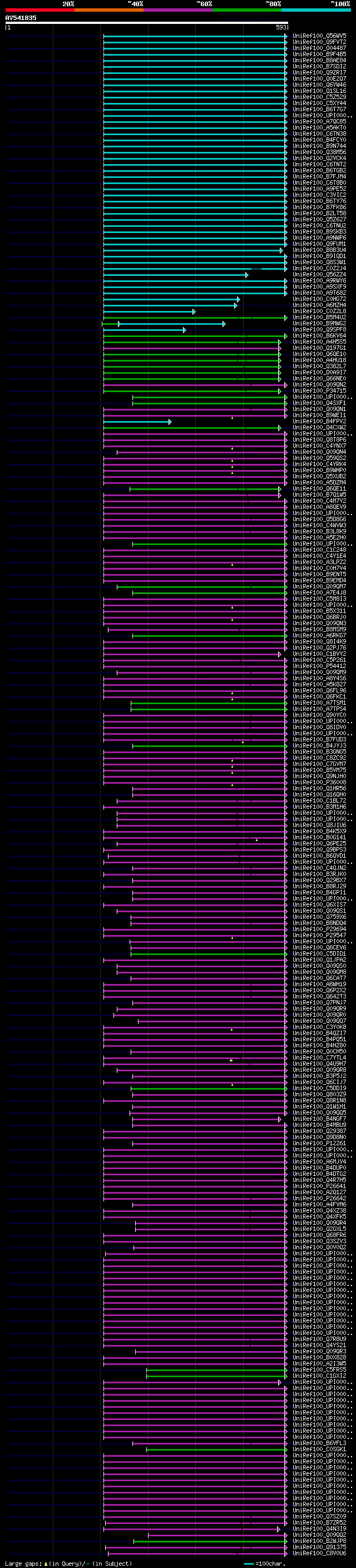356x1568 pixels.
Task: Select hit label UniRef100_A5DZM4
Action: 319,482
